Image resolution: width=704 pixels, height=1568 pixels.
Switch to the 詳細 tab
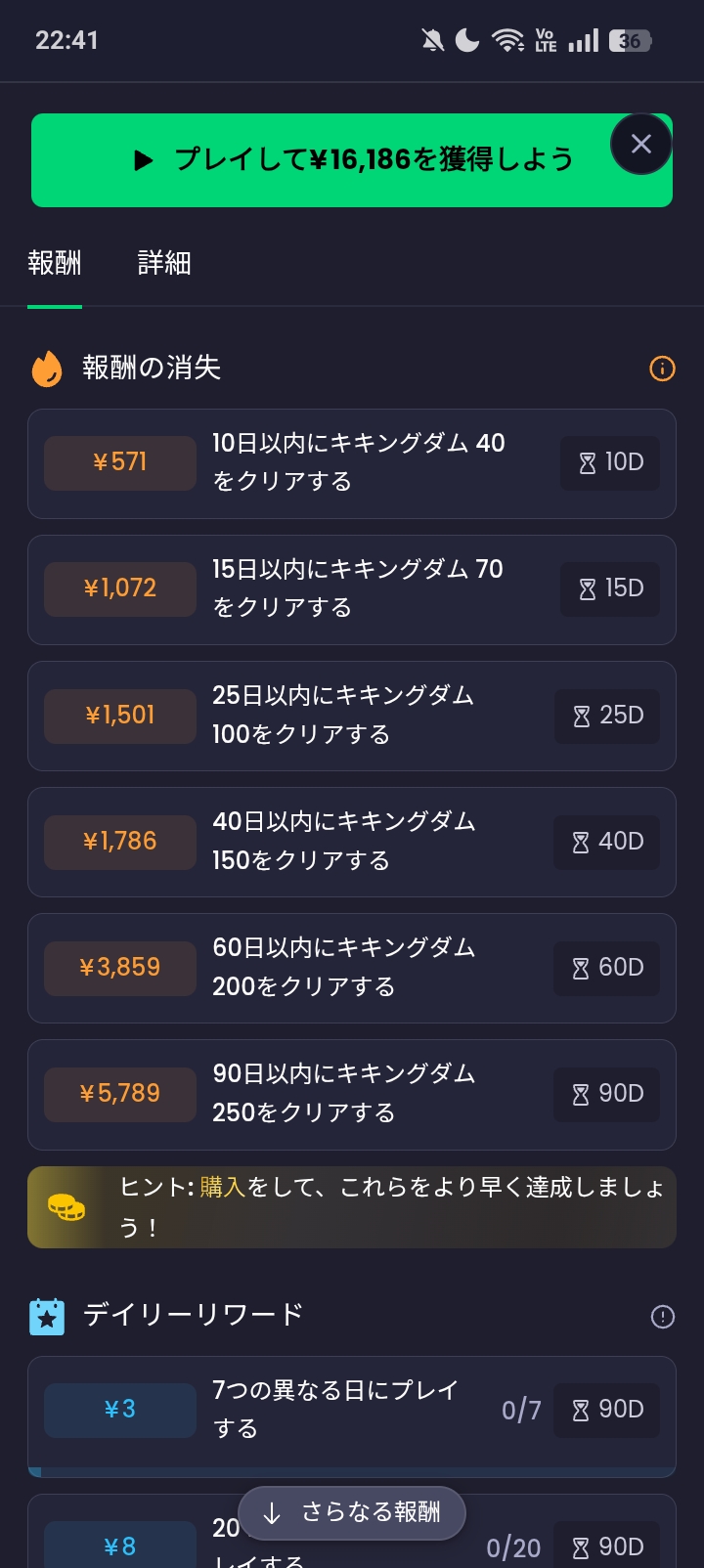pyautogui.click(x=164, y=263)
